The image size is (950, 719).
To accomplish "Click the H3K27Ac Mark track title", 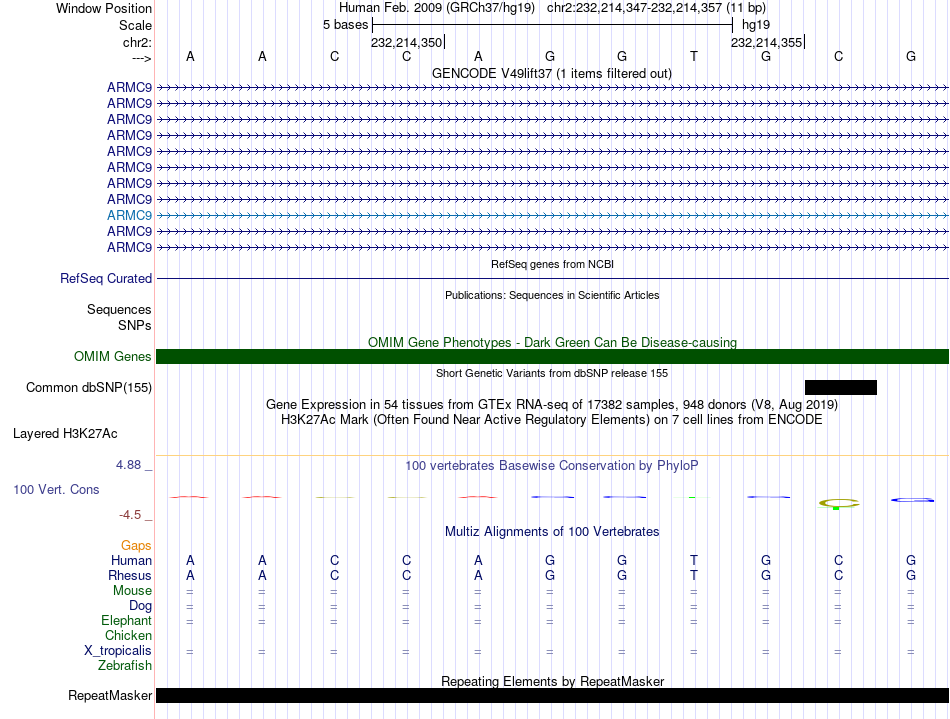I will [x=552, y=419].
